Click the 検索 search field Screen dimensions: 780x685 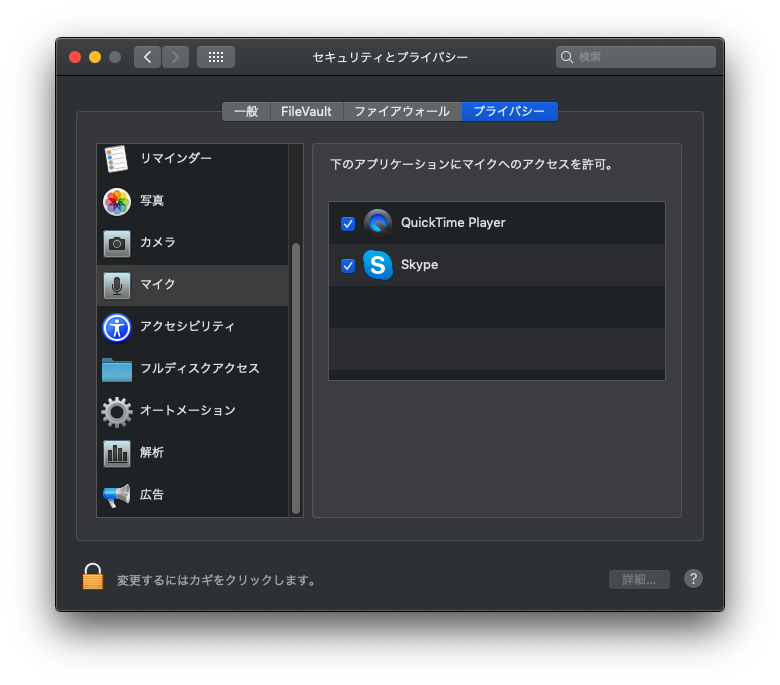click(636, 57)
